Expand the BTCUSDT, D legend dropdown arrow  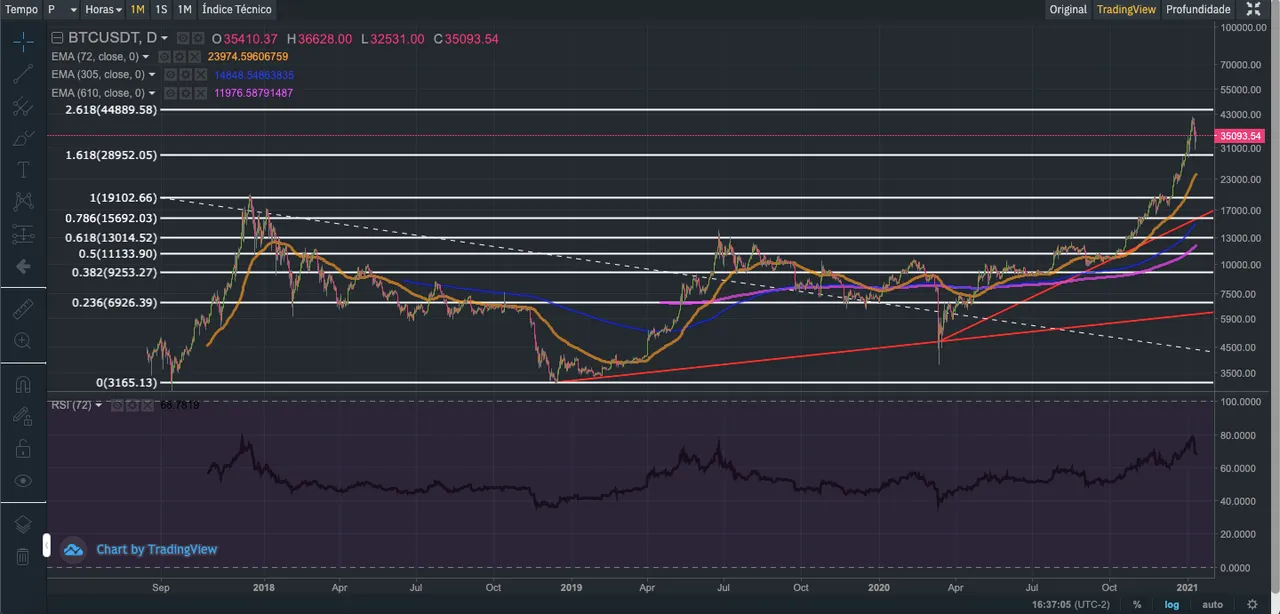pyautogui.click(x=165, y=39)
